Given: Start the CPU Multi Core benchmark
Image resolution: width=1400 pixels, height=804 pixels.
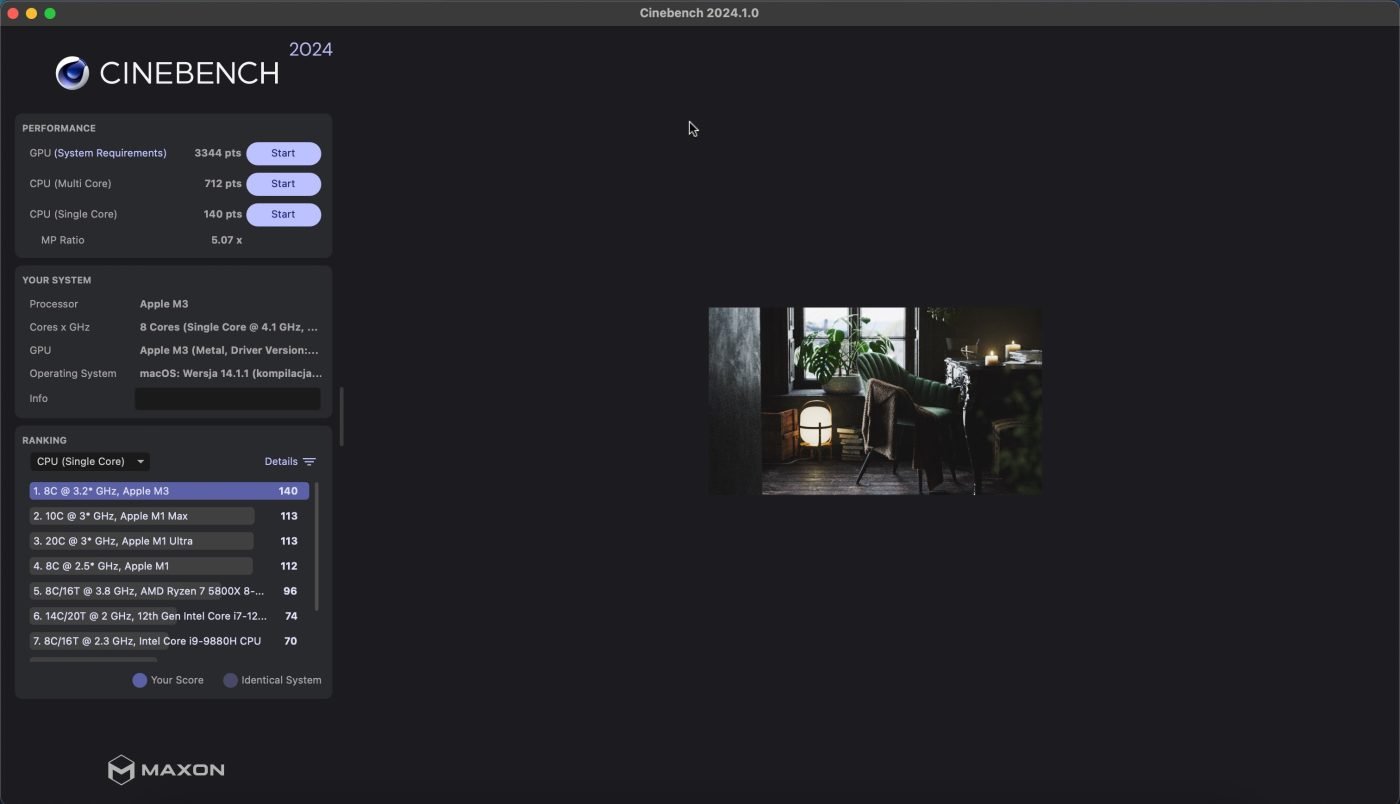Looking at the screenshot, I should (283, 184).
